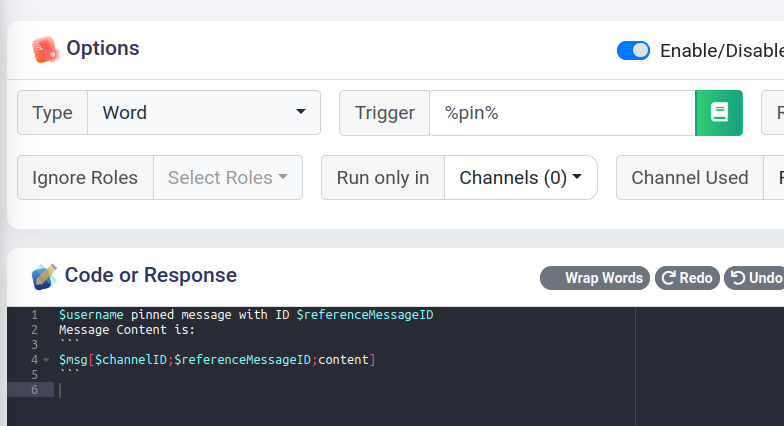Open the Type dropdown showing Word
The width and height of the screenshot is (784, 426).
click(x=204, y=112)
